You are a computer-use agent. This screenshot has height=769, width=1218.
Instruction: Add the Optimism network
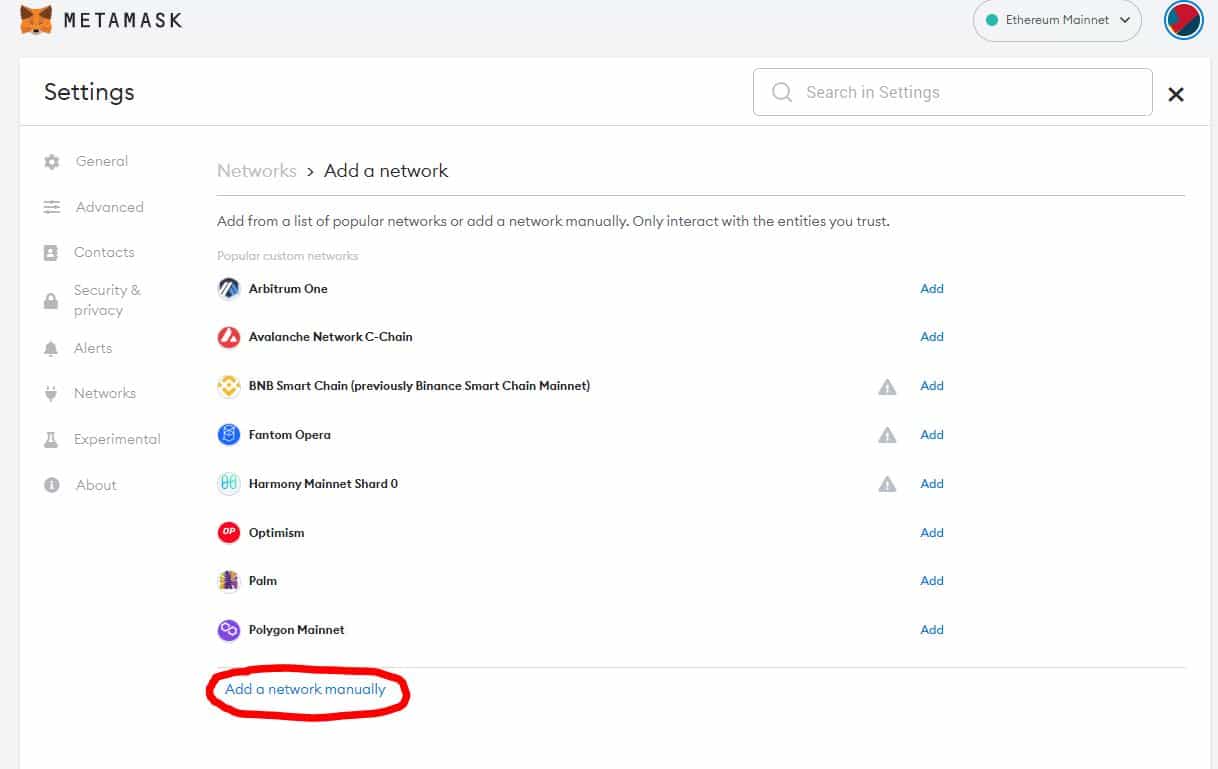[932, 533]
